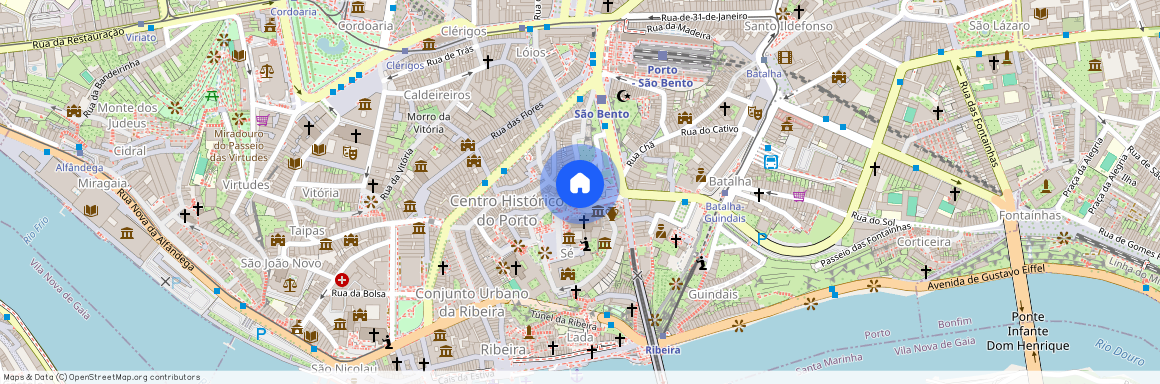Click the statue bust icon left of Batalha

(700, 175)
